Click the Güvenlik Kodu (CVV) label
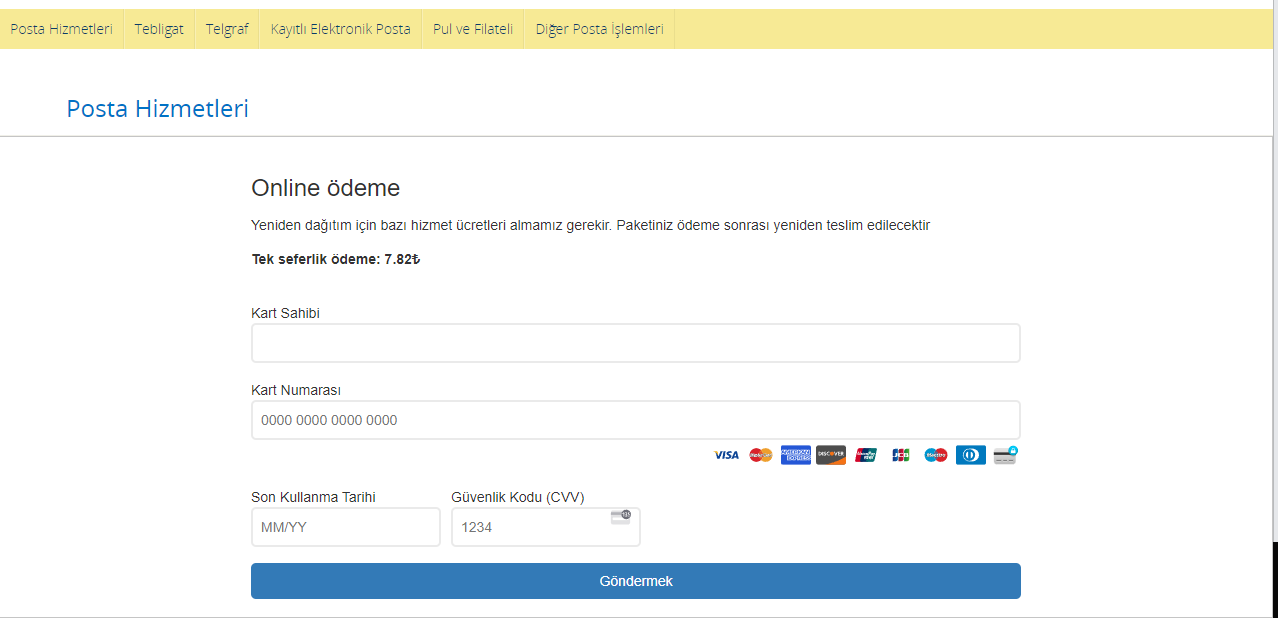 518,497
